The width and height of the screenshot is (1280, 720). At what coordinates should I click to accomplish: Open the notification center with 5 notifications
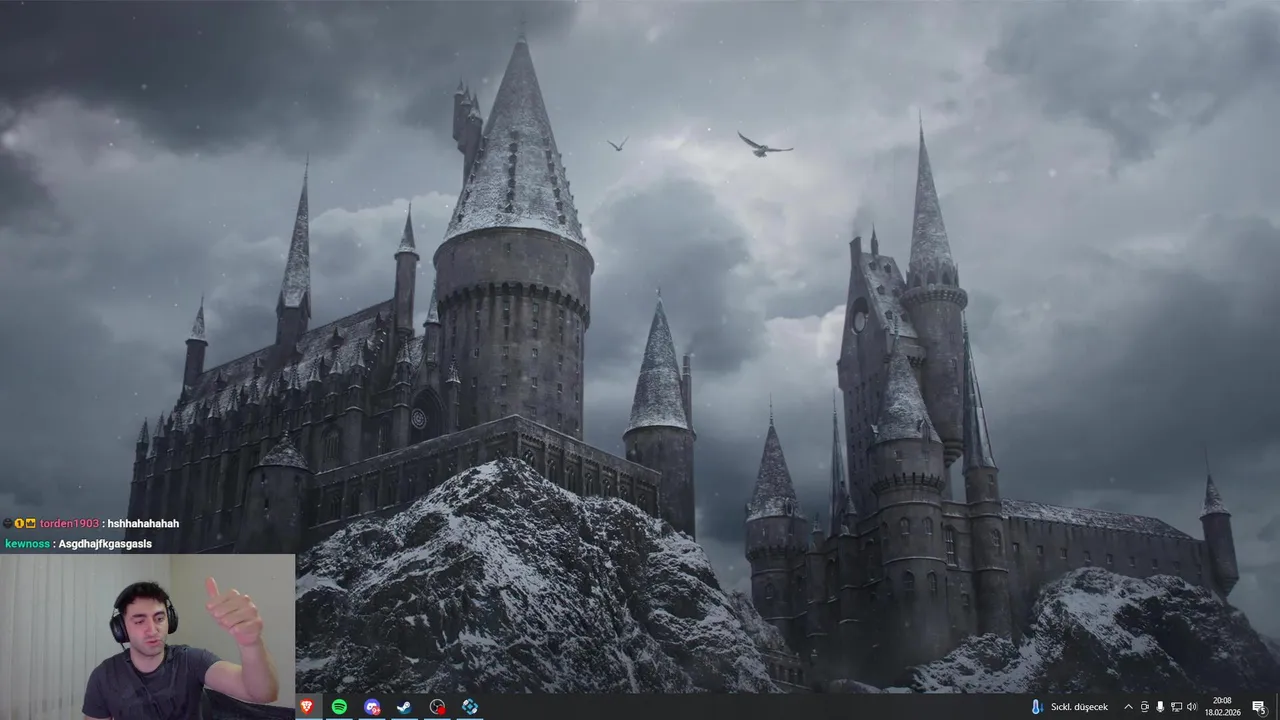[1259, 707]
